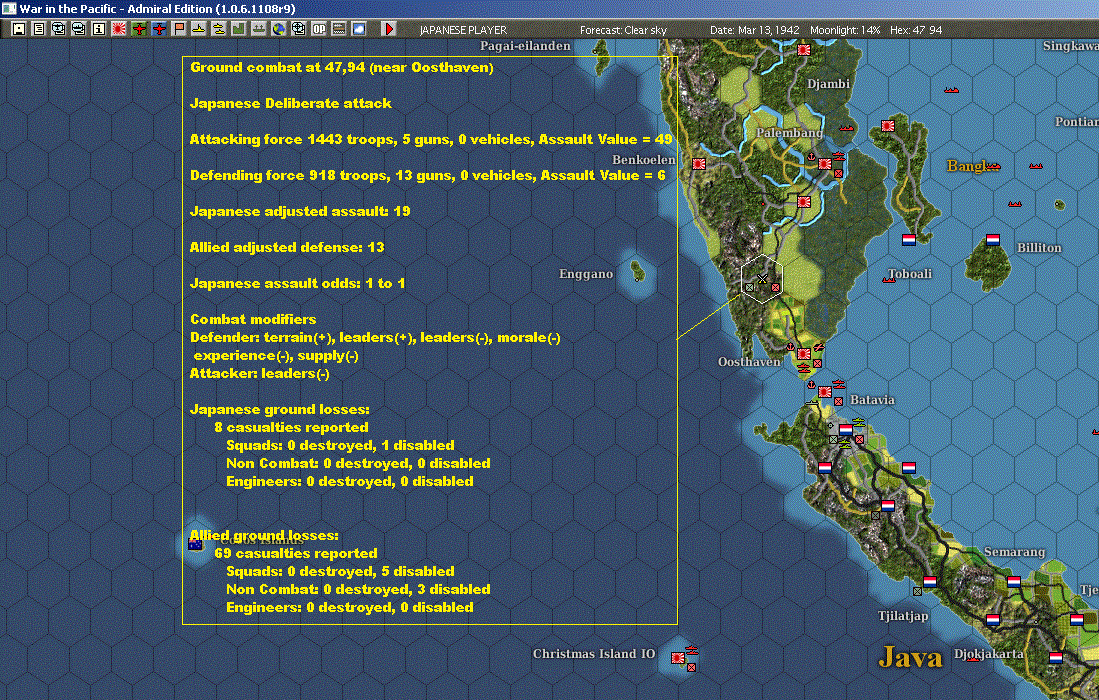Click the red play arrow to continue

[388, 29]
